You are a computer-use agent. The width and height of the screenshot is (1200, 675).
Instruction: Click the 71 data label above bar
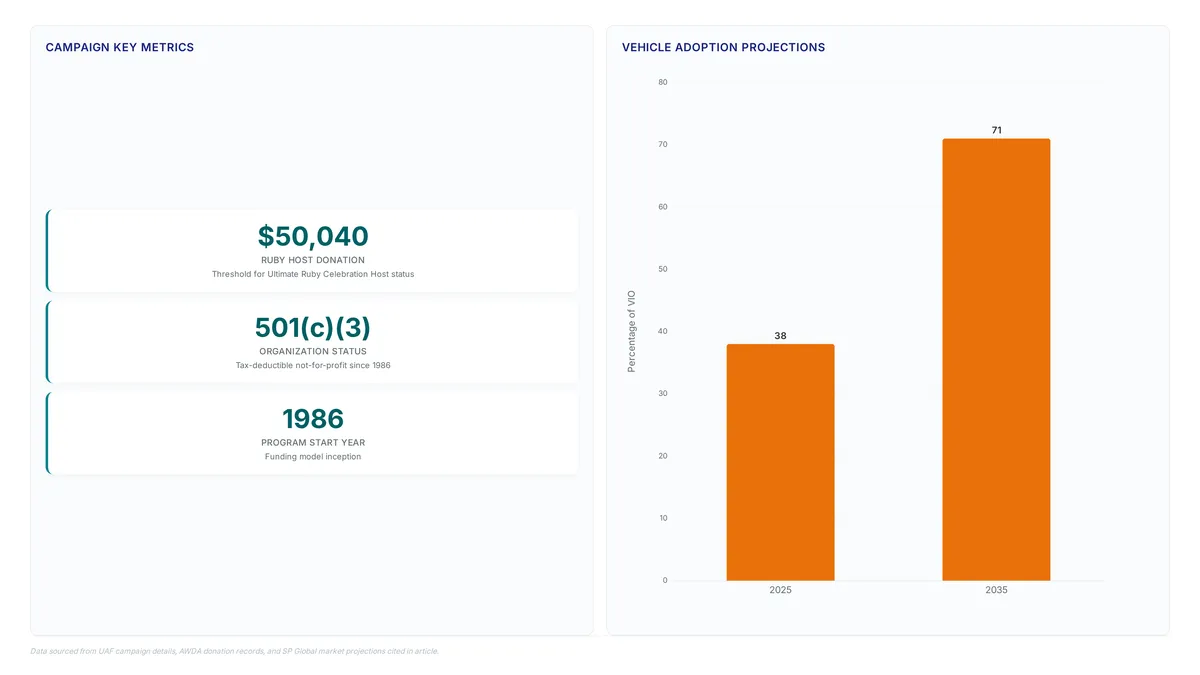point(996,130)
